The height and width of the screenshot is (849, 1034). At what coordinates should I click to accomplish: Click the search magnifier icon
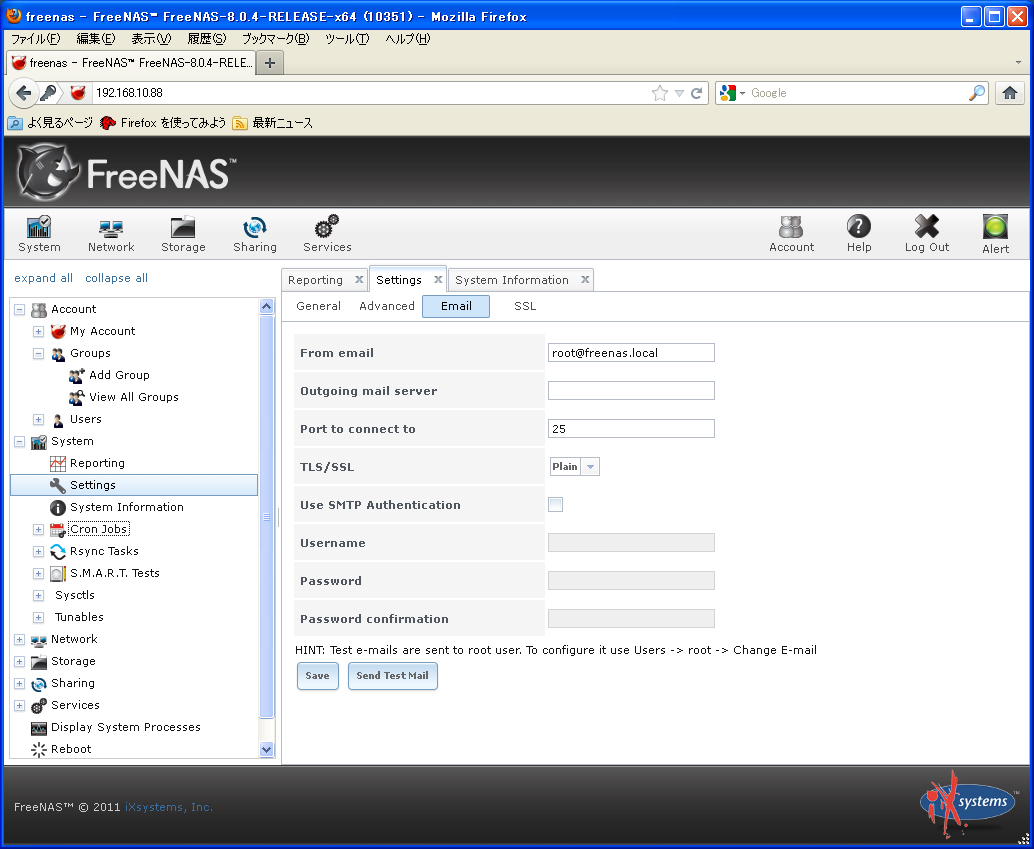pyautogui.click(x=977, y=93)
